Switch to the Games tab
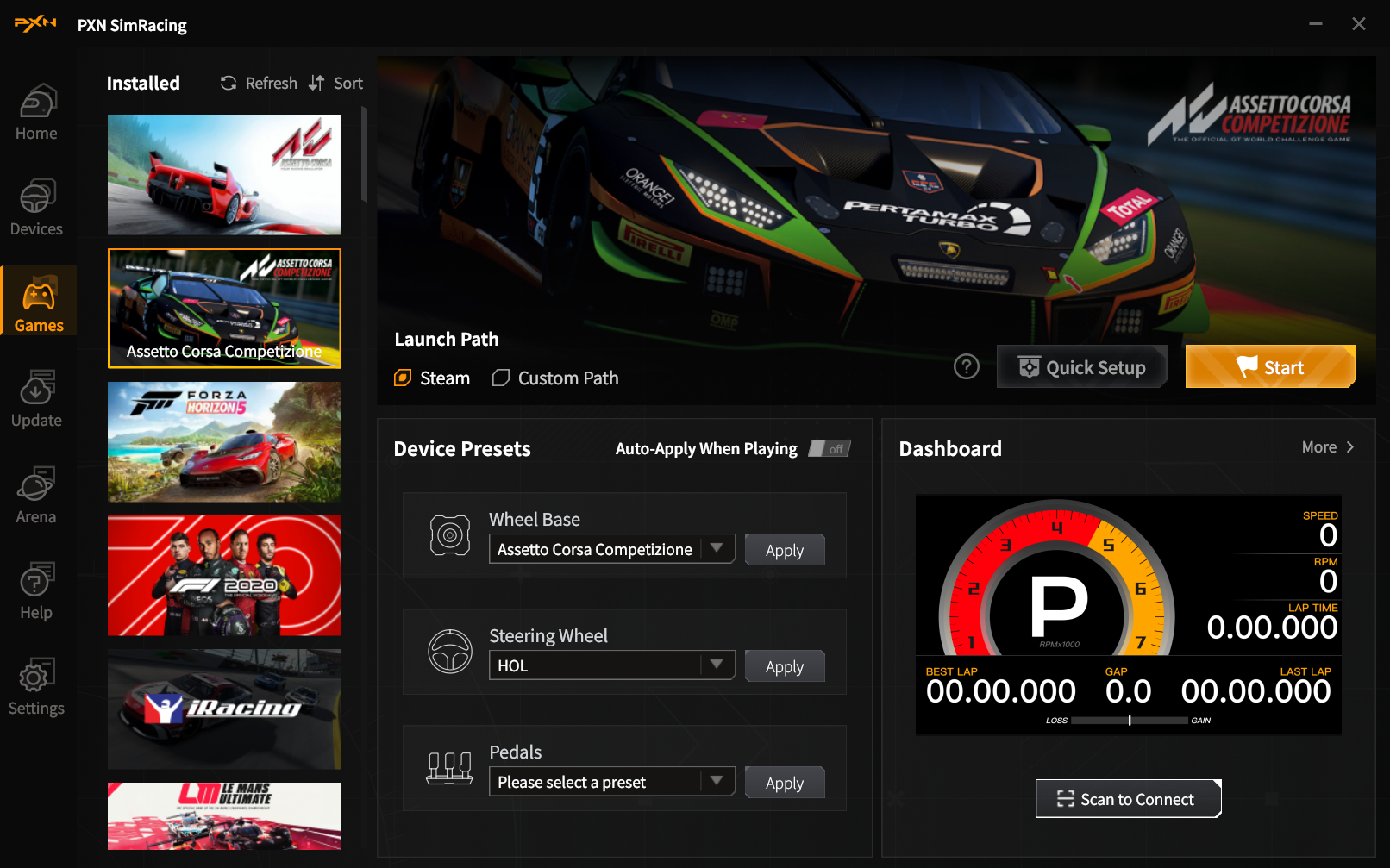This screenshot has width=1390, height=868. pos(39,305)
